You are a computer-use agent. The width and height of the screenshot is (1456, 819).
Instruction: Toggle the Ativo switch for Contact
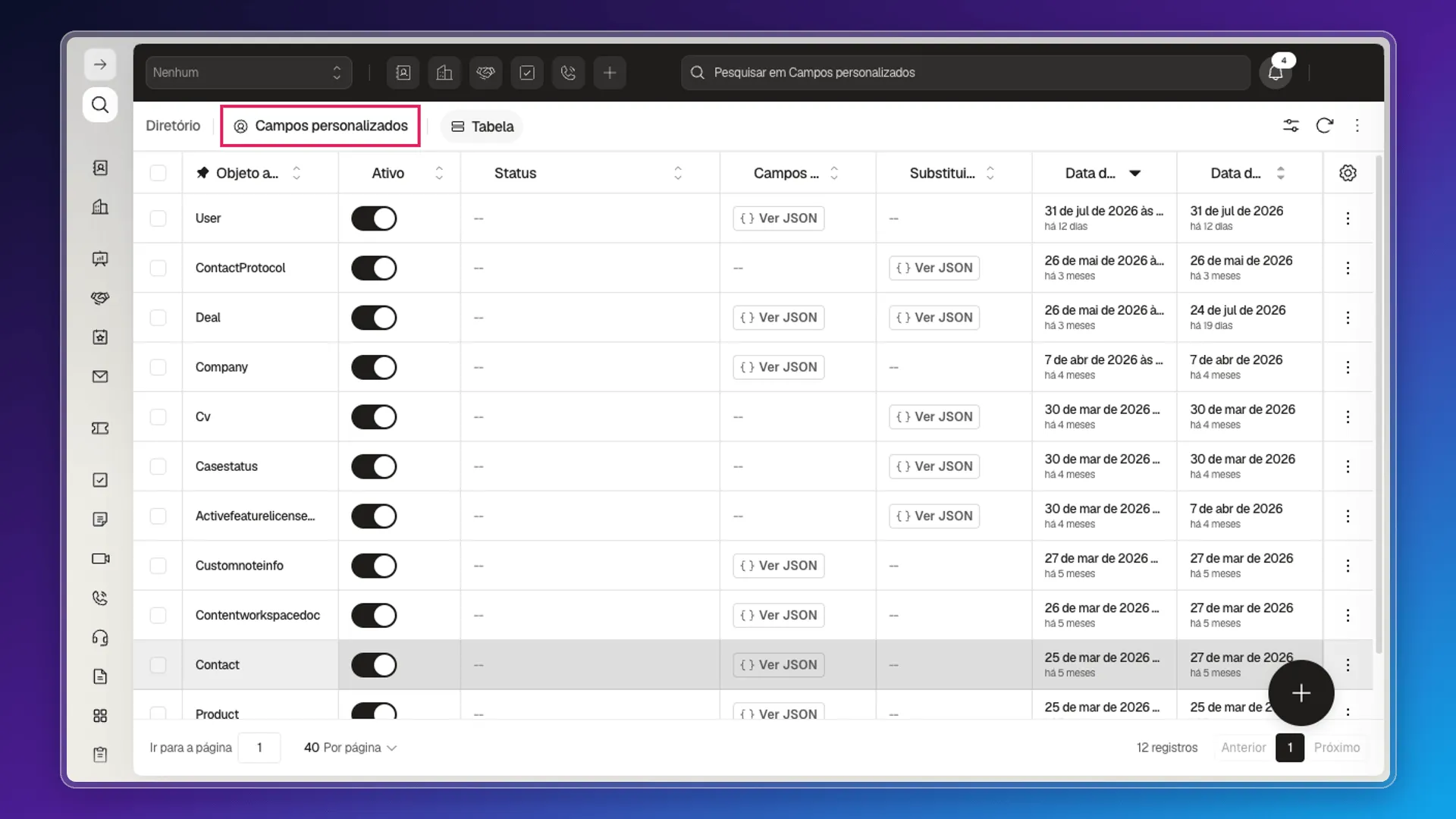point(374,665)
